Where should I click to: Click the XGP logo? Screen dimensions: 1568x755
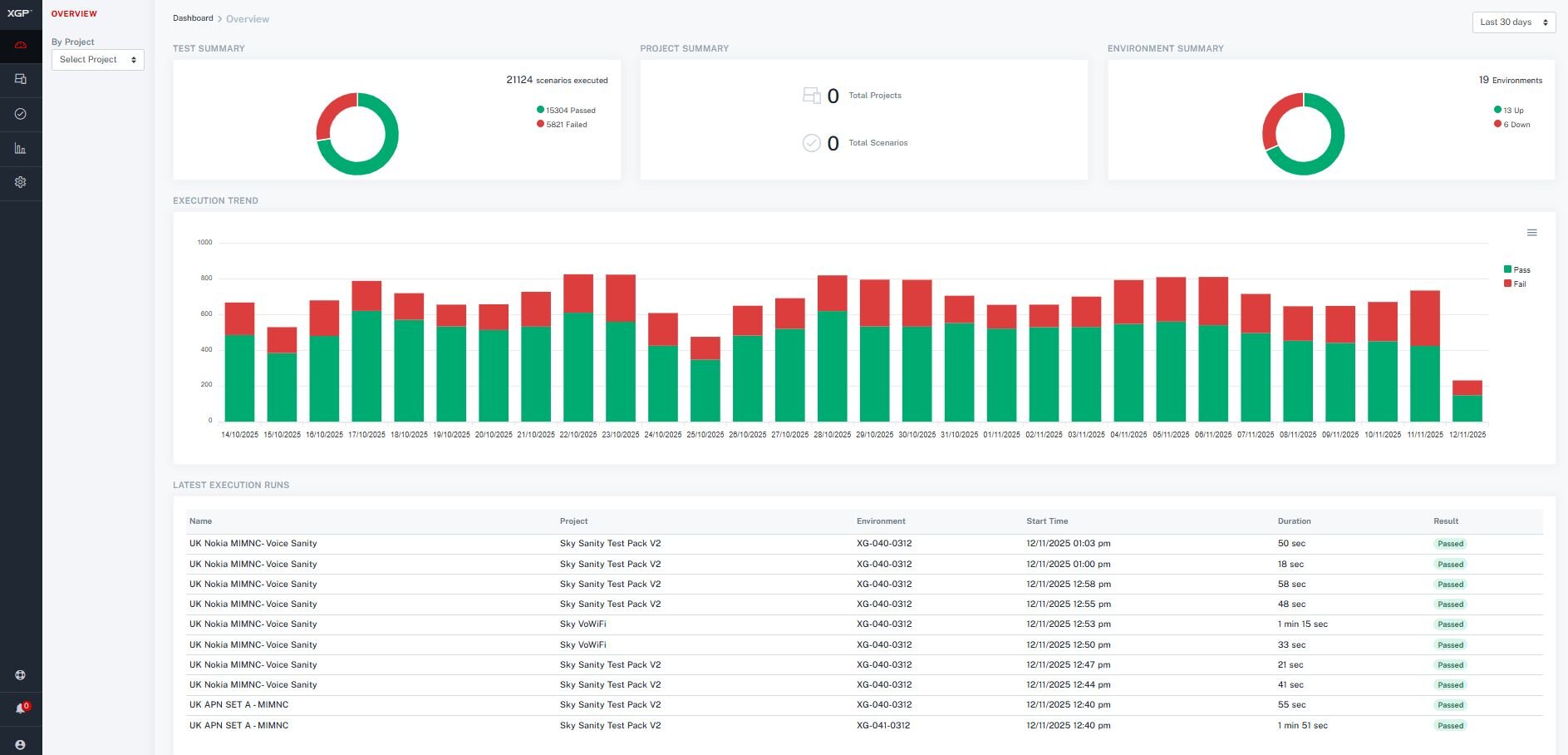tap(19, 13)
